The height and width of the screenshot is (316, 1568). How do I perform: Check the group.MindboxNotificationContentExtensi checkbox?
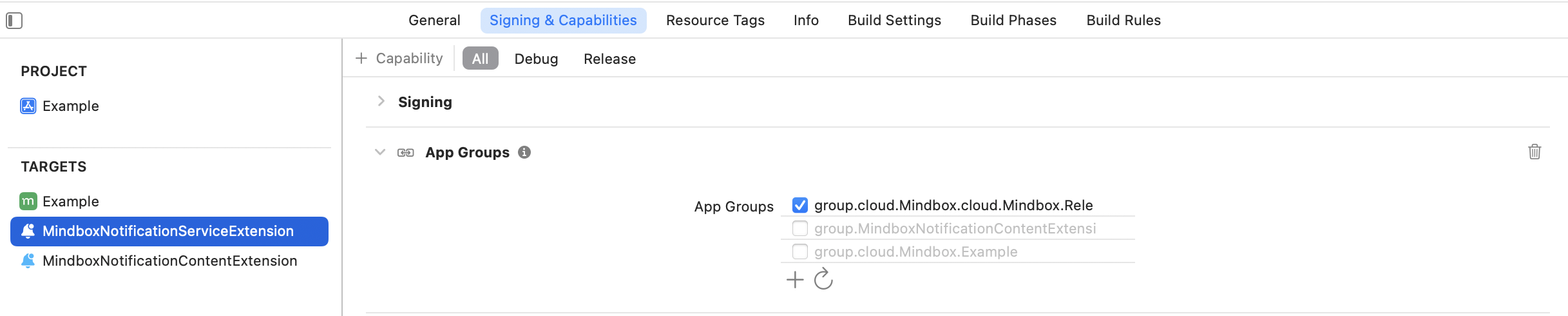[799, 228]
